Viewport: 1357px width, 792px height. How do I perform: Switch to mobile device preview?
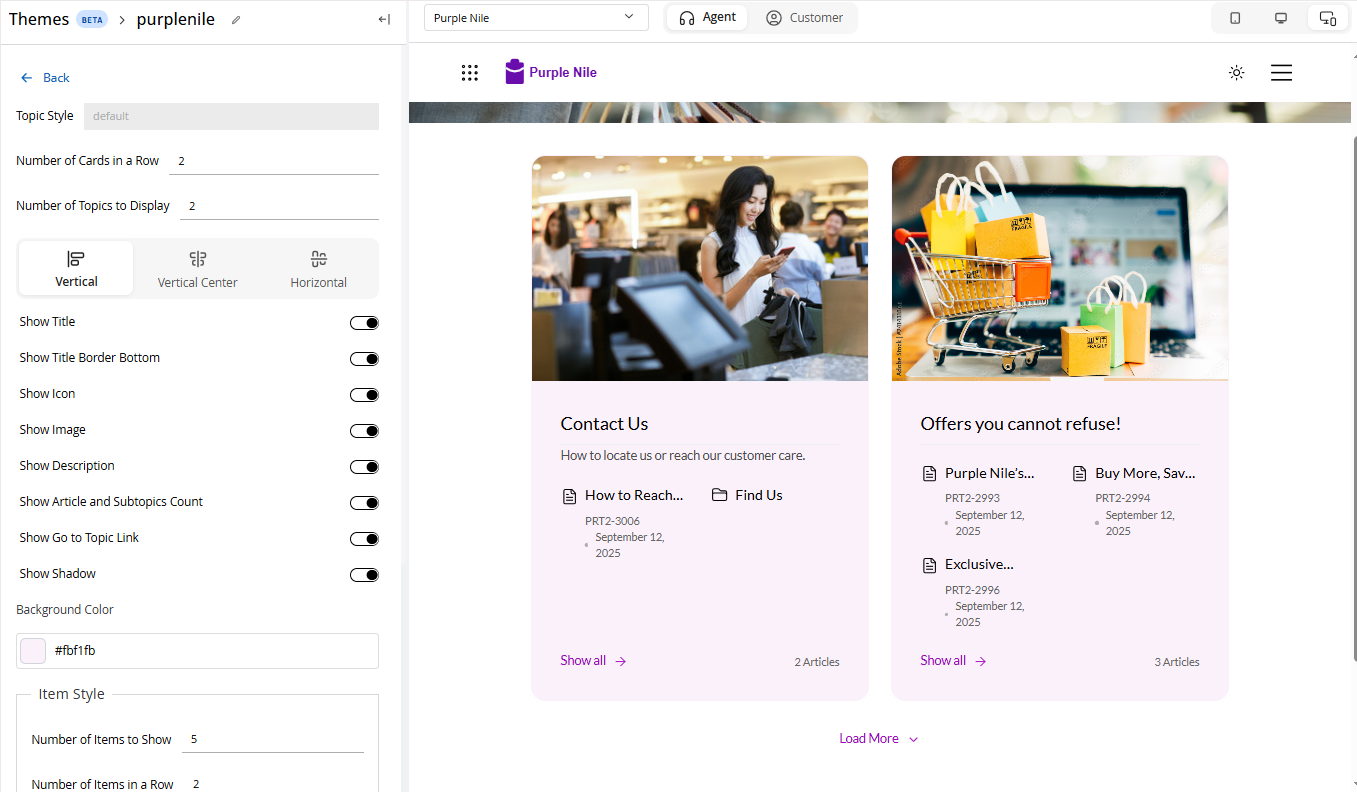(1235, 18)
